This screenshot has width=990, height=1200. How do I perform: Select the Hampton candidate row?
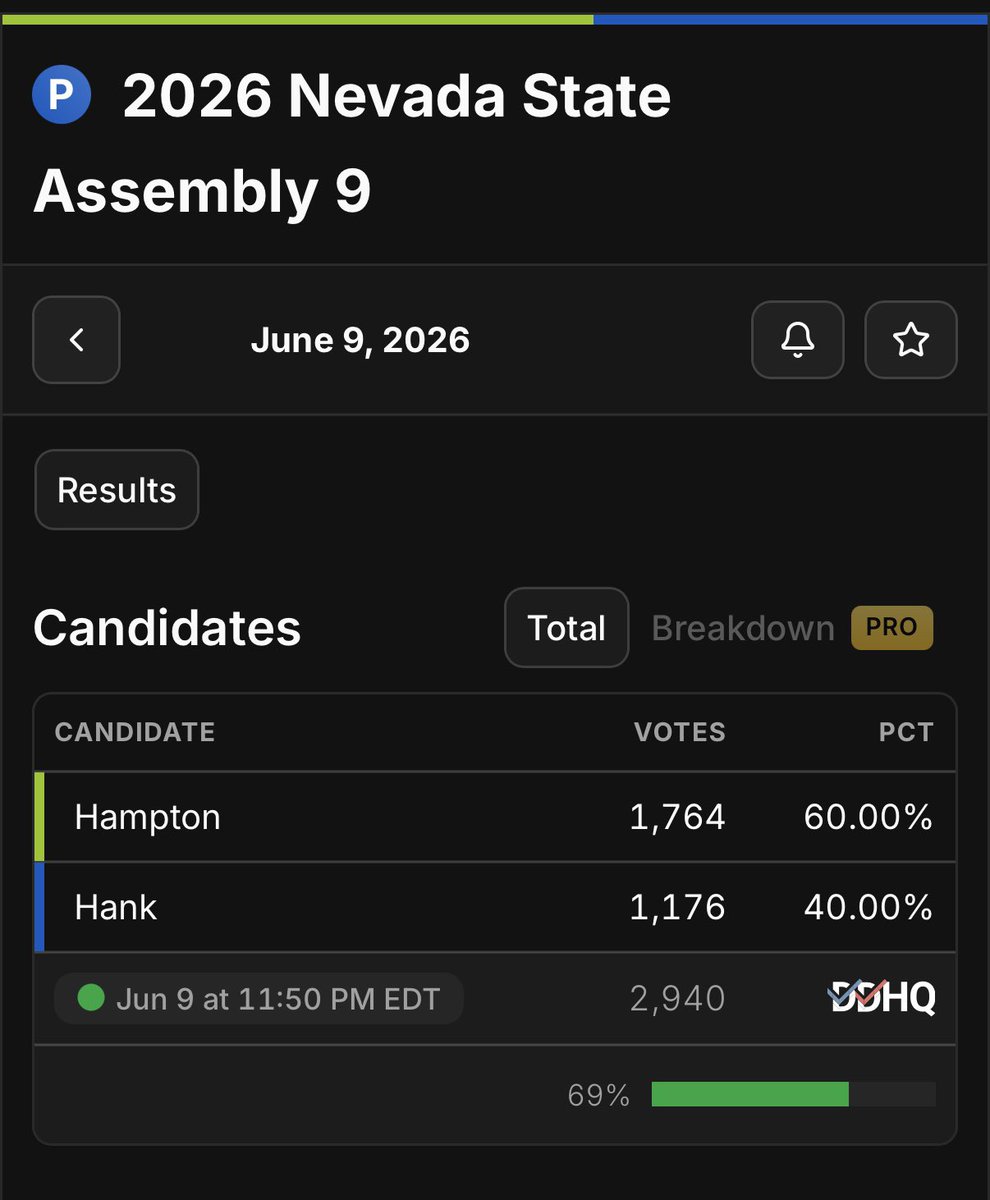click(495, 817)
